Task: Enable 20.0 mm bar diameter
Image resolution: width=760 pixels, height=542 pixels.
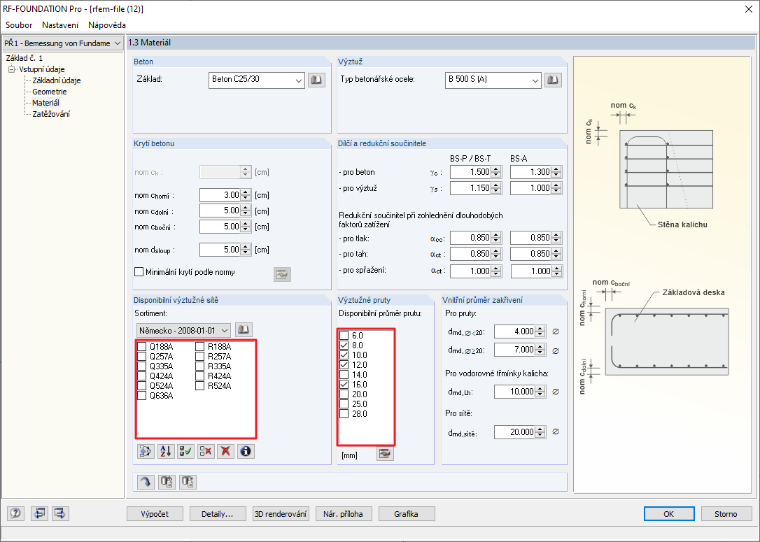Action: click(344, 394)
